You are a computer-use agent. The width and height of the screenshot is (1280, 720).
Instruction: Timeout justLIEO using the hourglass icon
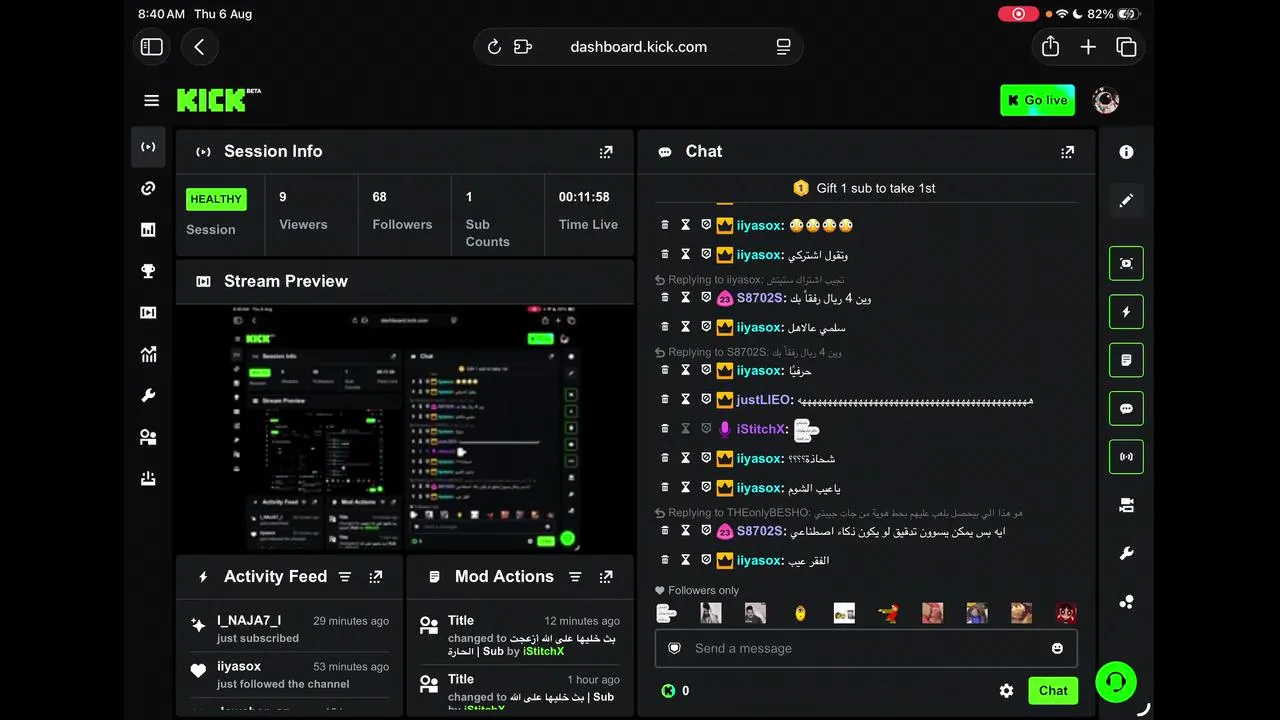[685, 399]
